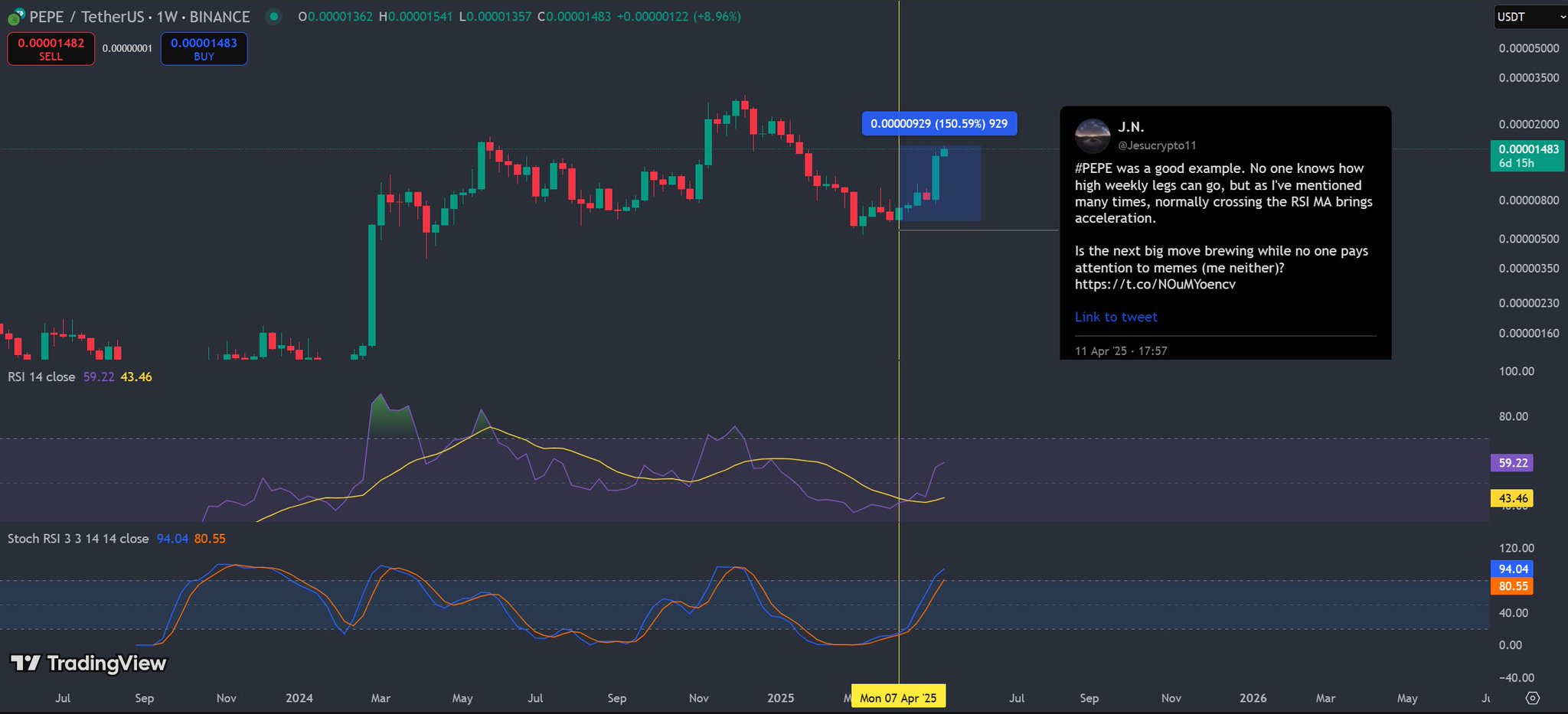The width and height of the screenshot is (1568, 714).
Task: Click the −40.00 label on Stoch RSI scale
Action: point(1517,677)
